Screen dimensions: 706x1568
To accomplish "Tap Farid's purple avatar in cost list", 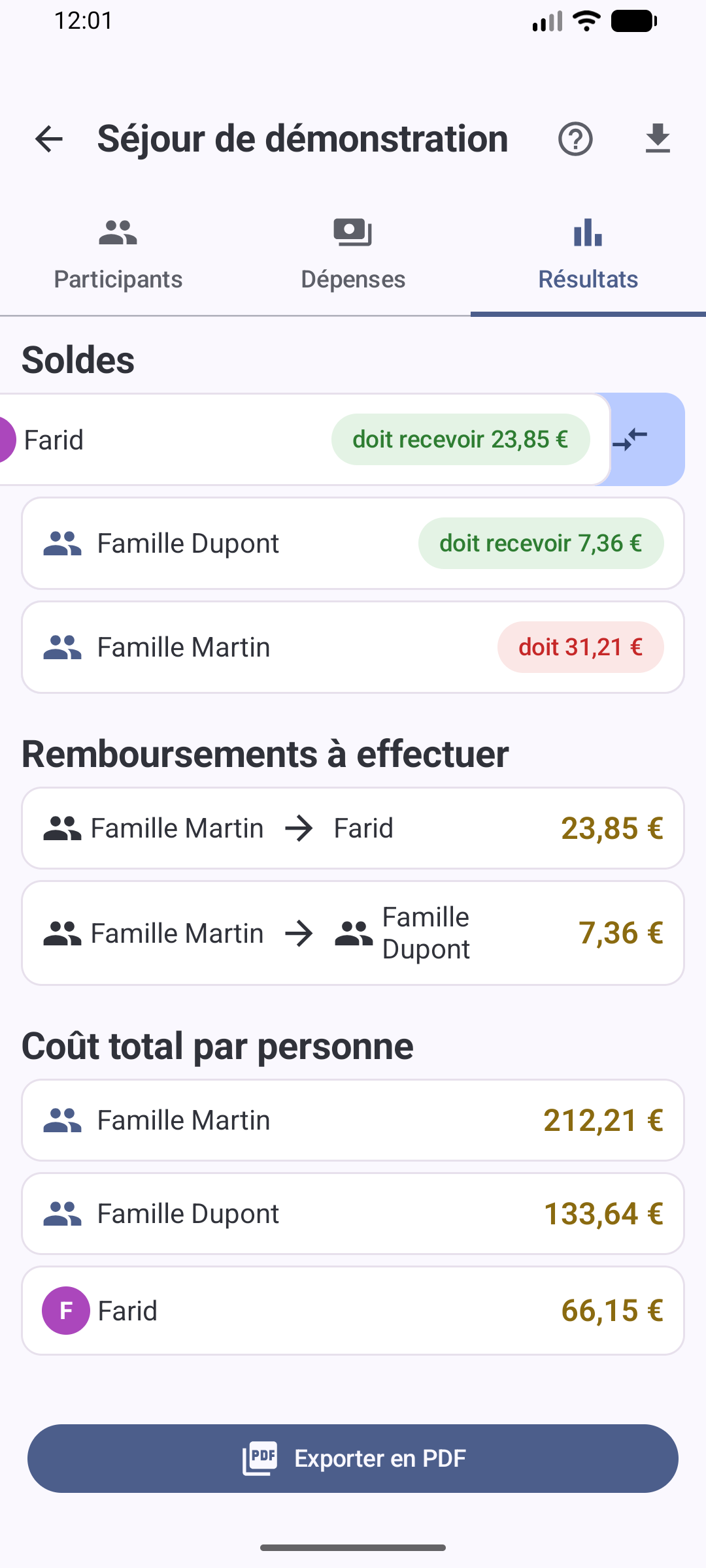I will 66,1311.
